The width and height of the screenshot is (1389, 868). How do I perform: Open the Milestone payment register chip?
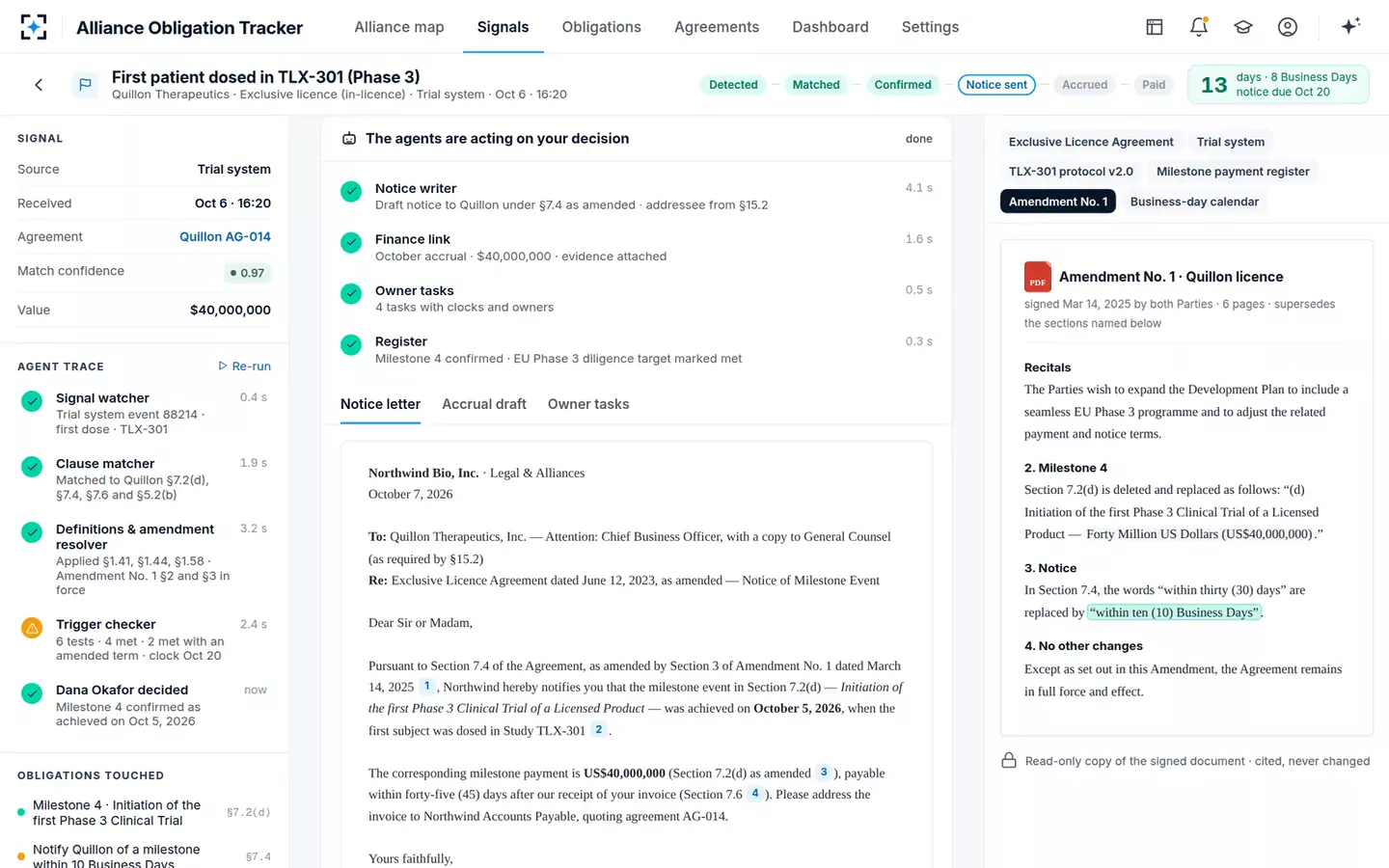1233,172
